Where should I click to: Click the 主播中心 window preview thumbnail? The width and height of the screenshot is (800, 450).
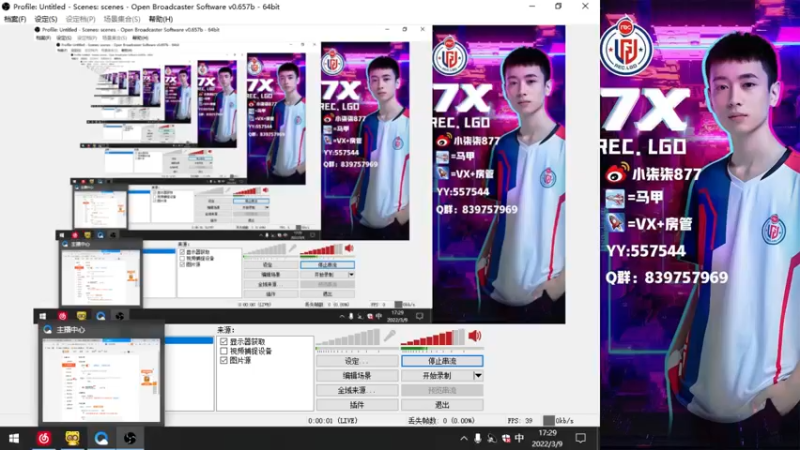pos(102,380)
